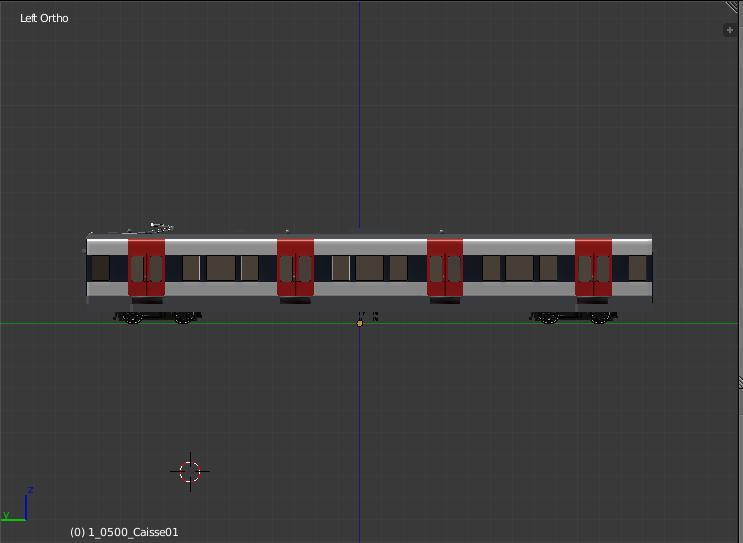Viewport: 743px width, 543px height.
Task: Click the Y/Z axis orientation gizmo
Action: [18, 504]
